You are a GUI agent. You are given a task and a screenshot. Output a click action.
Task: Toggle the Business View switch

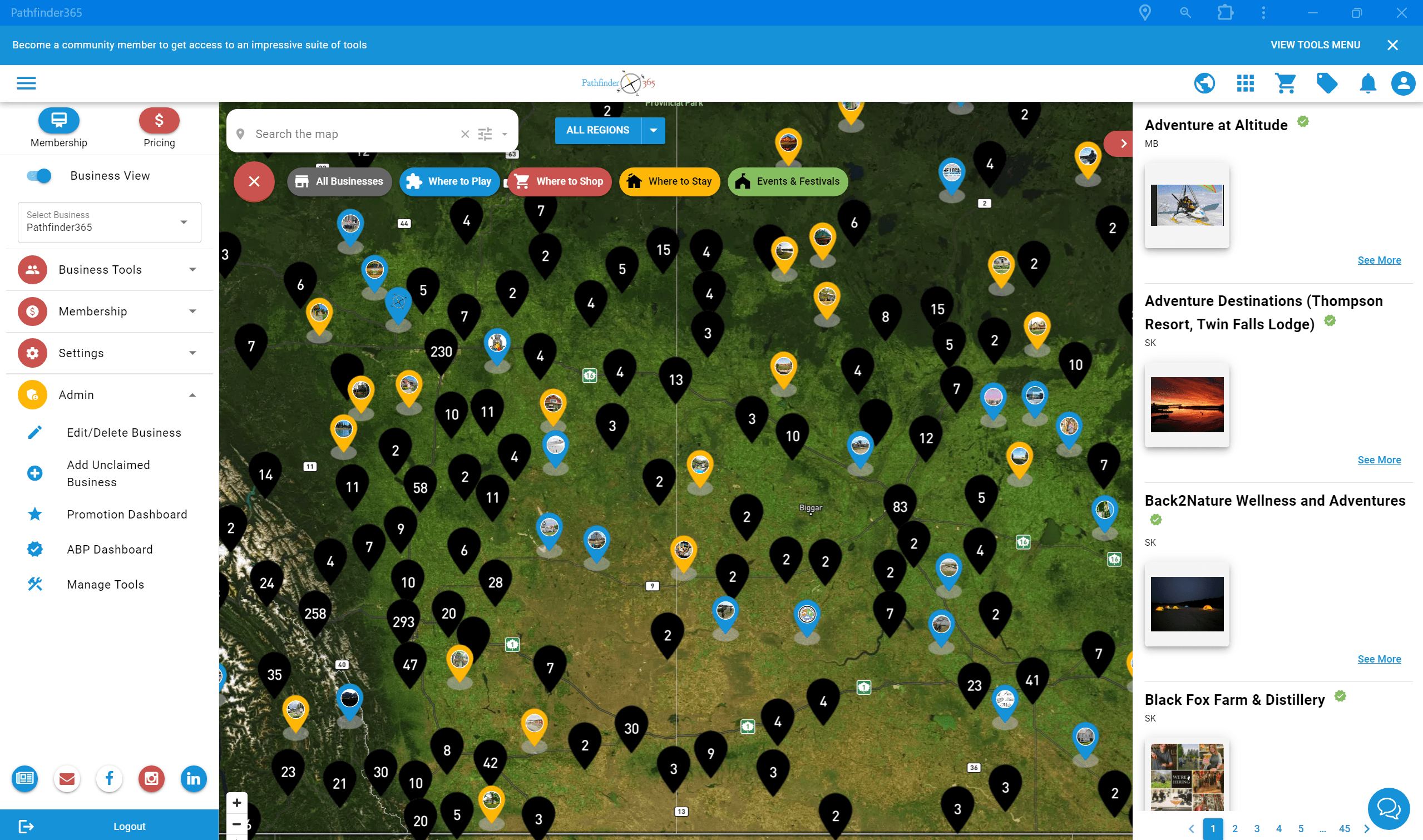[x=39, y=176]
